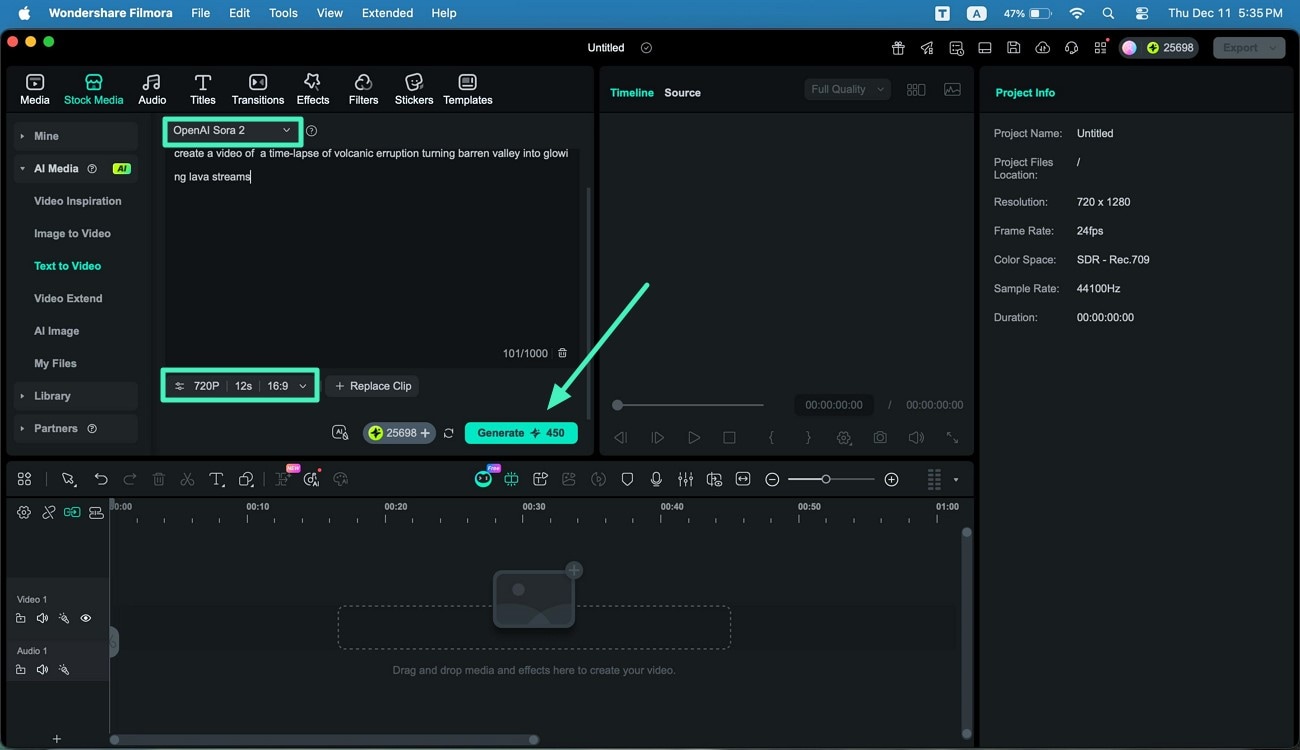Open the 720P 12s 16:9 settings dropdown
The height and width of the screenshot is (750, 1300).
[x=240, y=386]
